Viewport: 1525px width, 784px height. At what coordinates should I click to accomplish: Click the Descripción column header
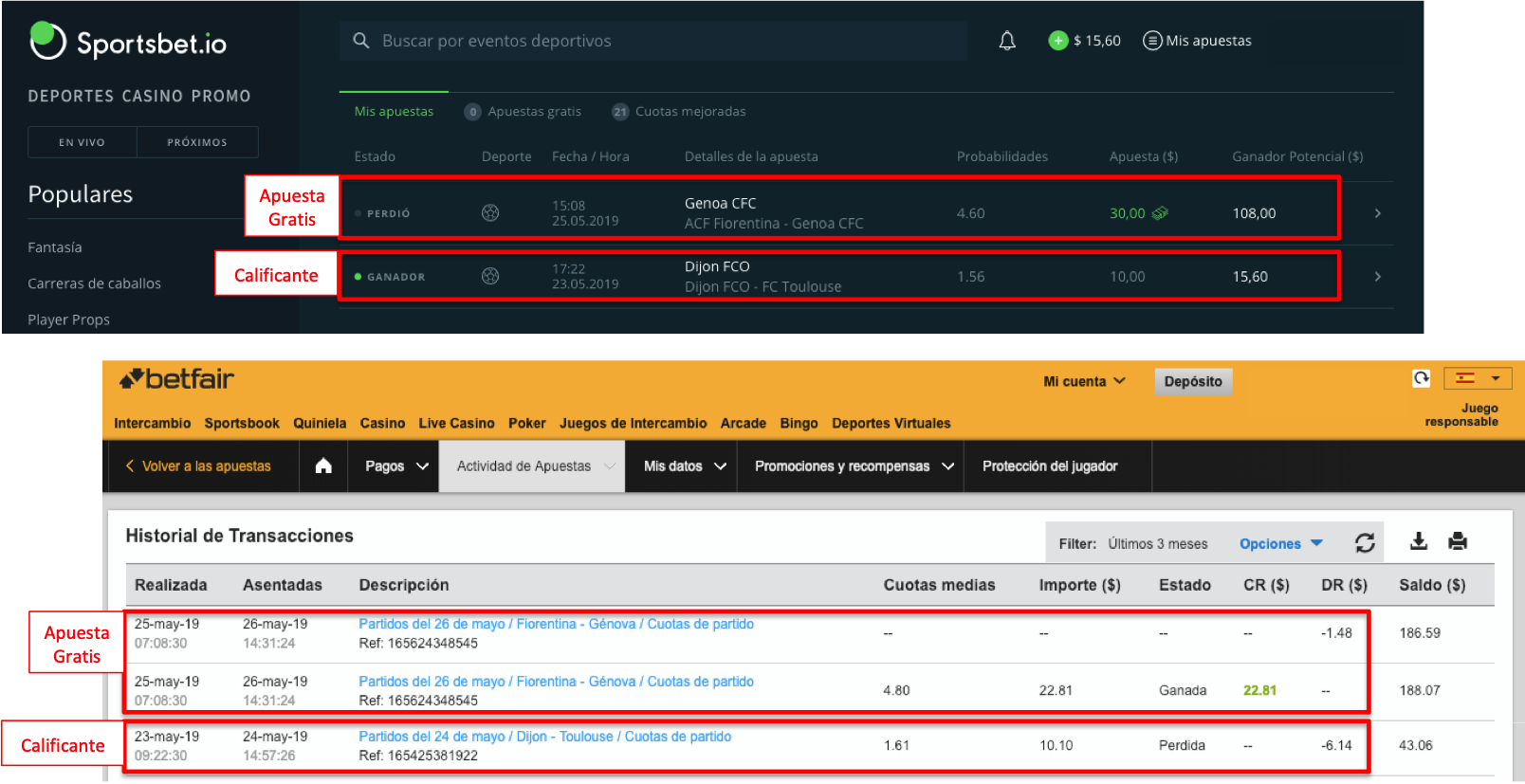pos(403,585)
